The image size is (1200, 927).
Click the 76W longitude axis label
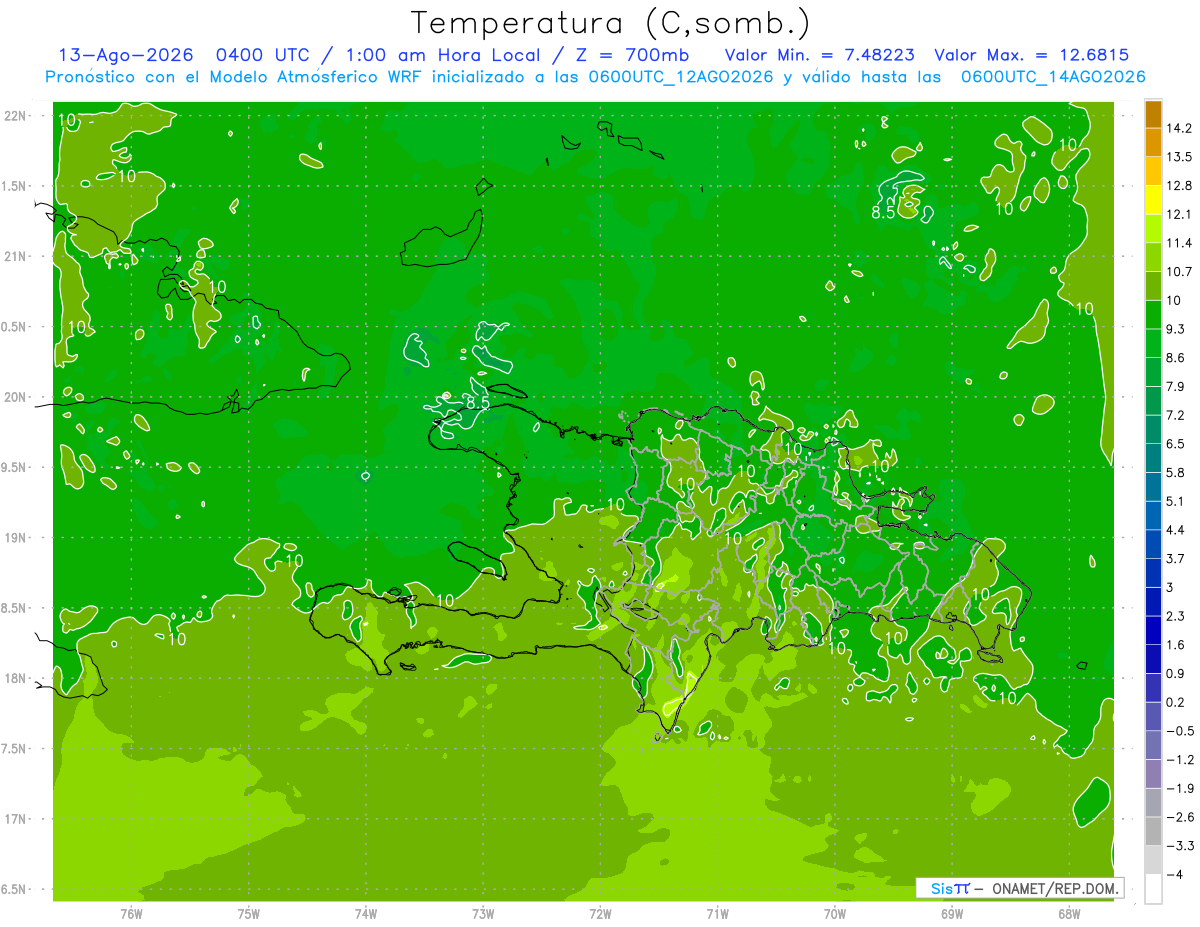click(131, 914)
